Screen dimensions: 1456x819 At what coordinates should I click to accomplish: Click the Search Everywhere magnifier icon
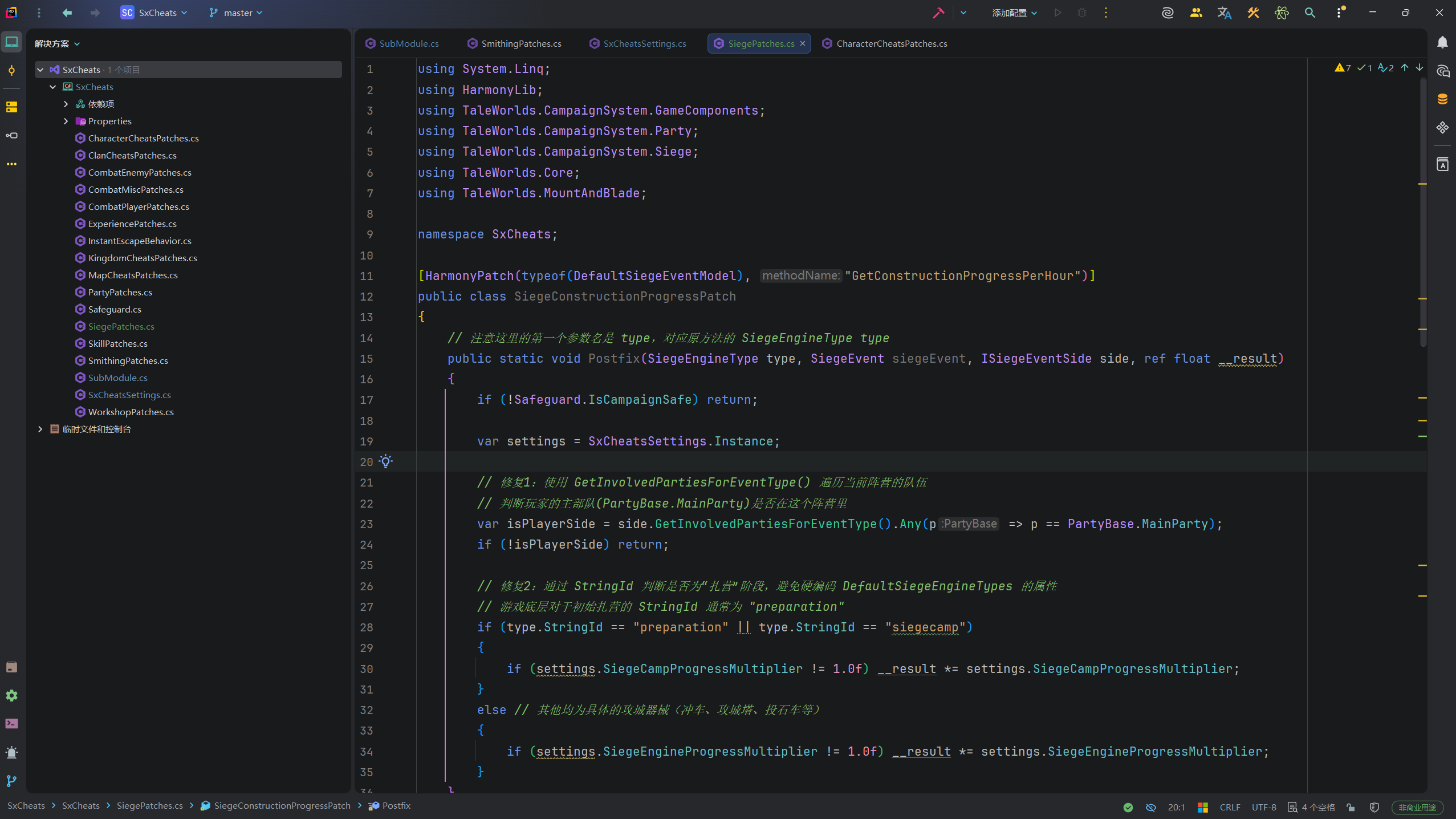coord(1310,13)
